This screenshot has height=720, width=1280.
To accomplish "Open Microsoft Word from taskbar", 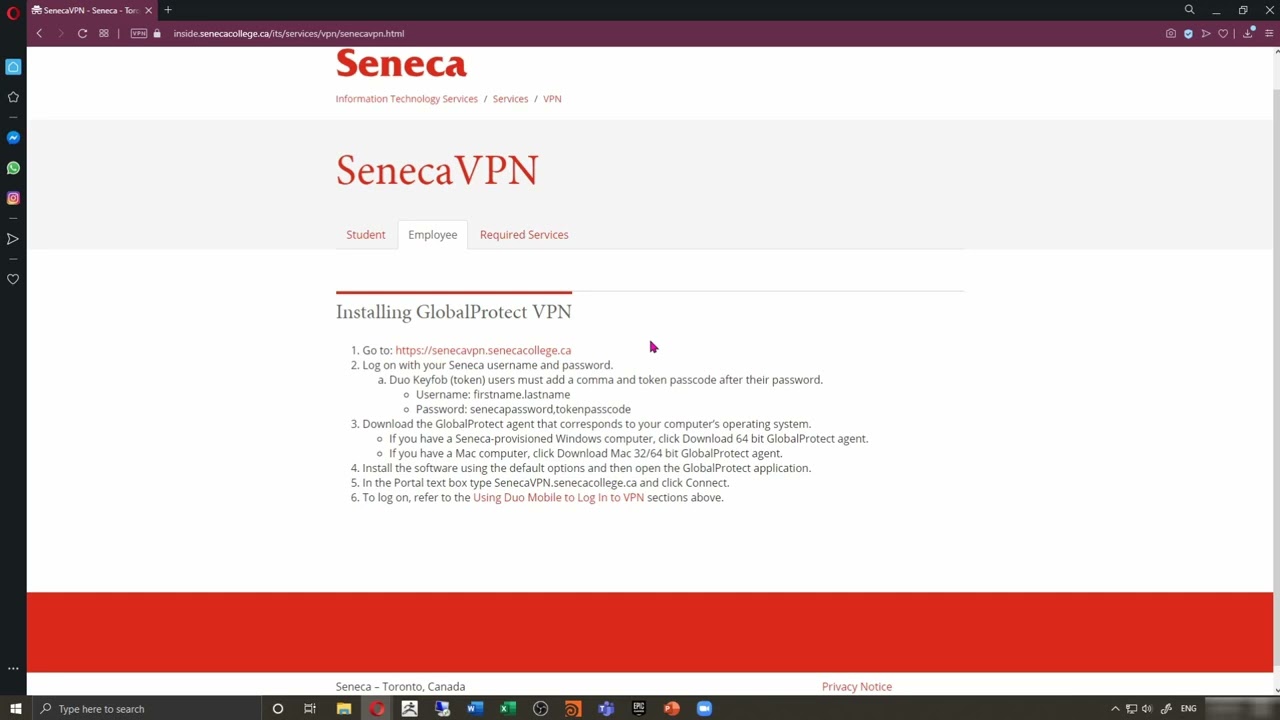I will click(475, 709).
